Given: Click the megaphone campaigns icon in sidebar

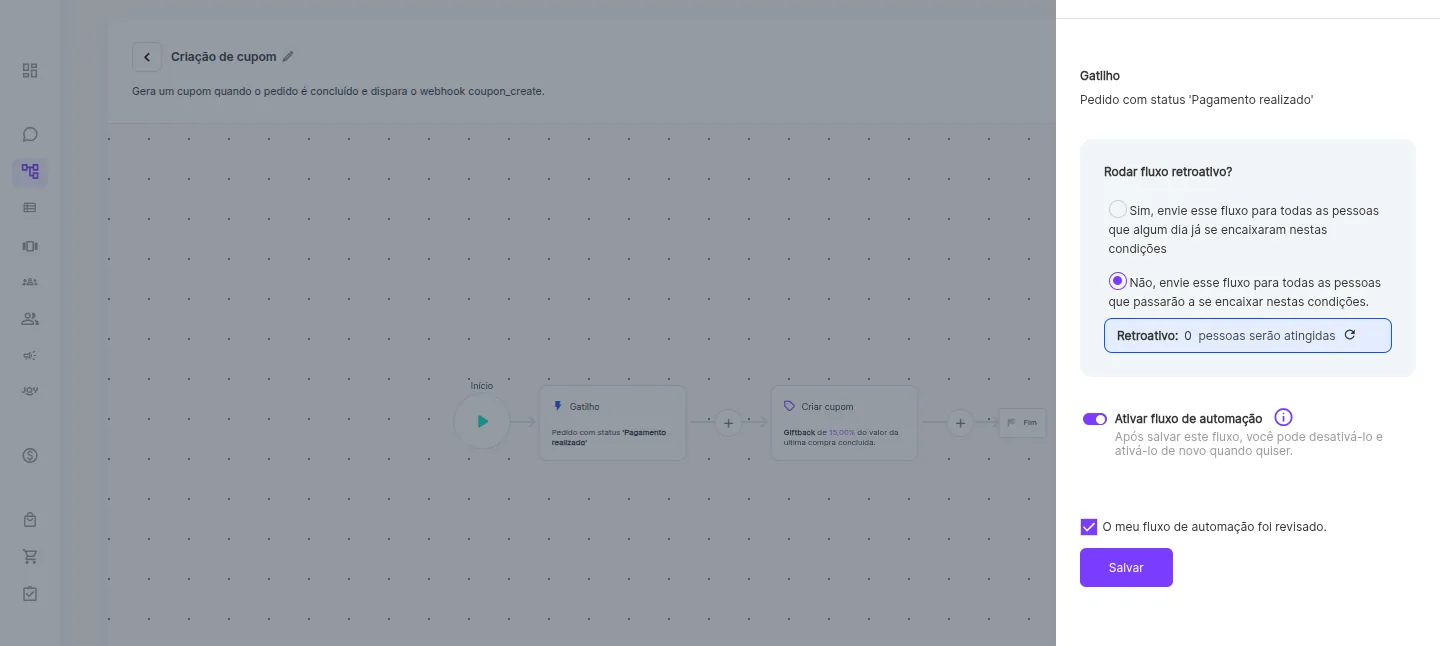Looking at the screenshot, I should tap(30, 355).
